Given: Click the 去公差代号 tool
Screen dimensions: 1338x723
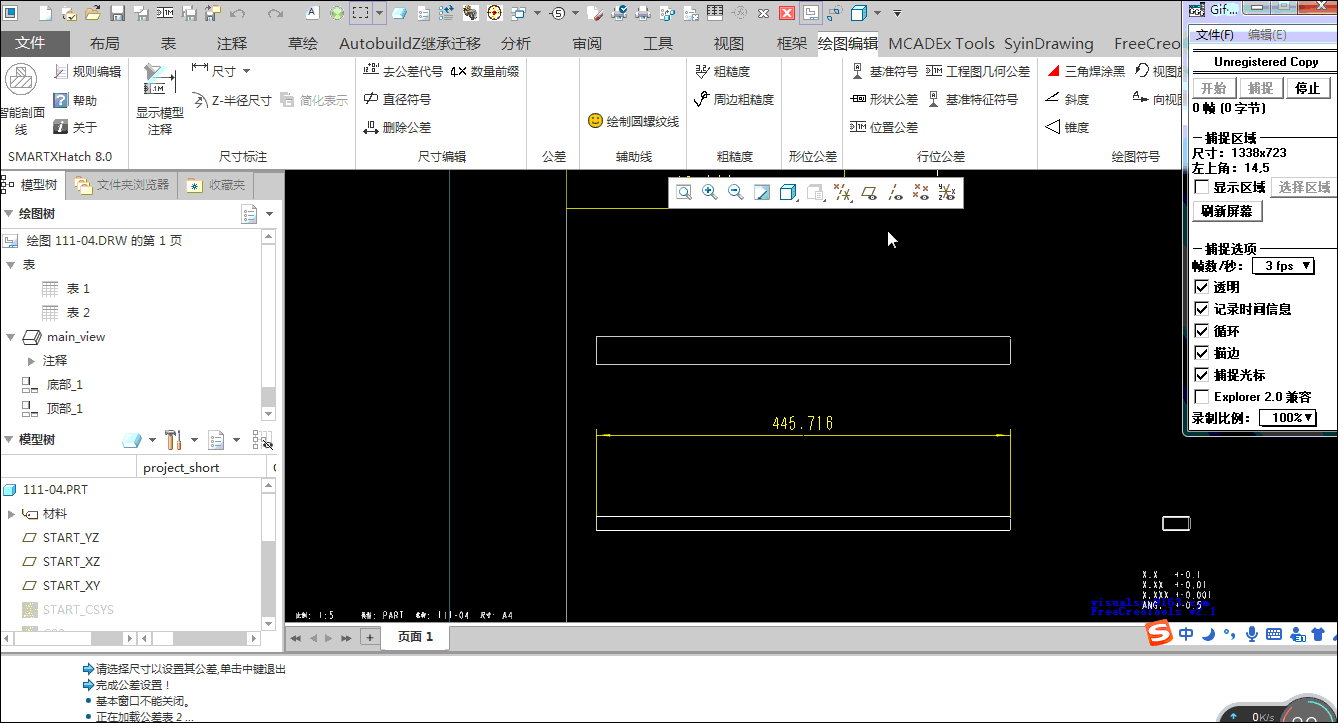Looking at the screenshot, I should [x=403, y=72].
